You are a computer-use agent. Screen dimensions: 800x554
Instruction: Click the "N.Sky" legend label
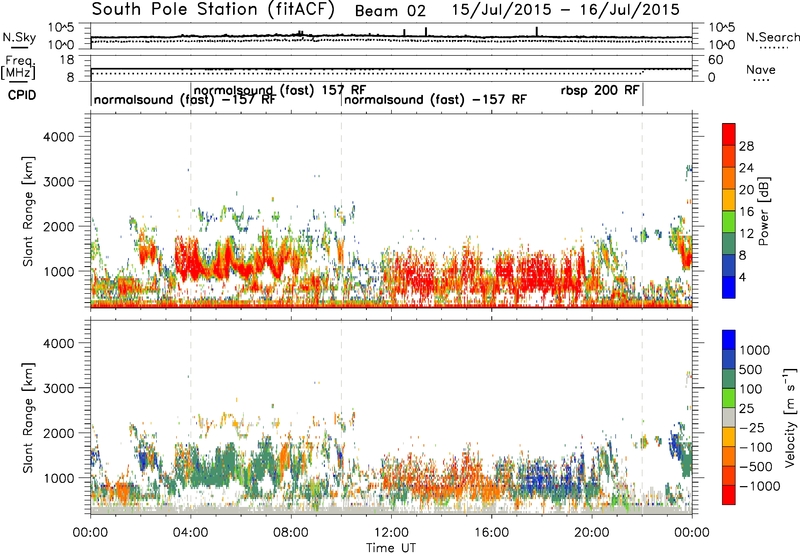[19, 37]
